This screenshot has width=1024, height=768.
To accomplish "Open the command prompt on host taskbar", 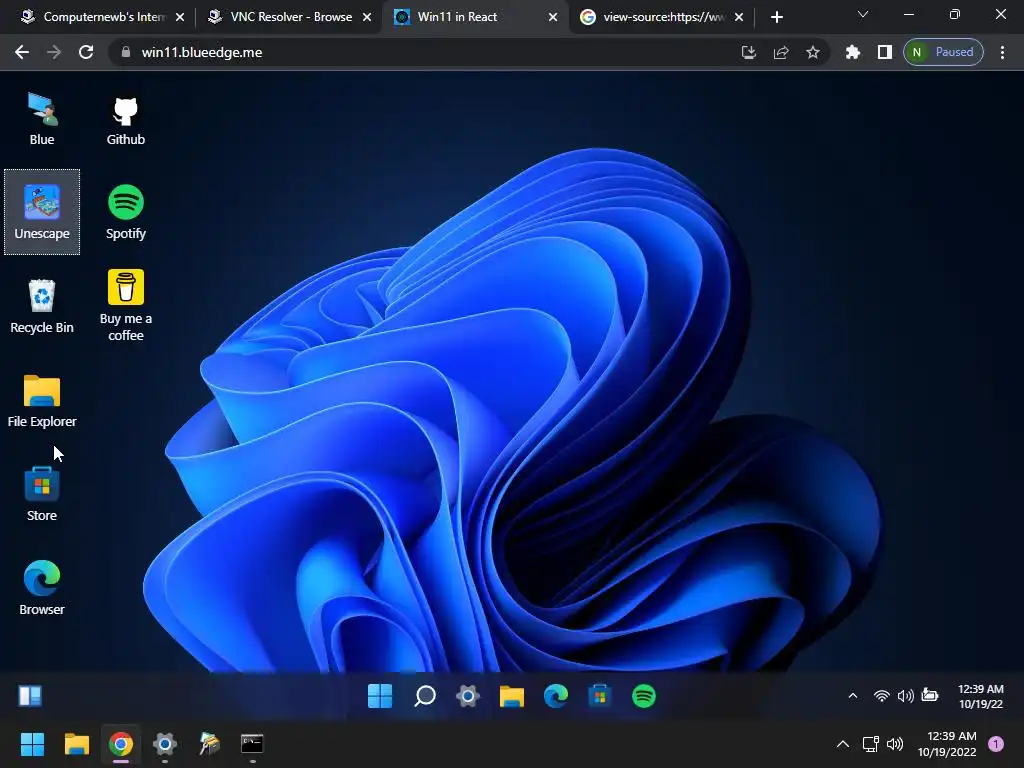I will click(x=252, y=744).
